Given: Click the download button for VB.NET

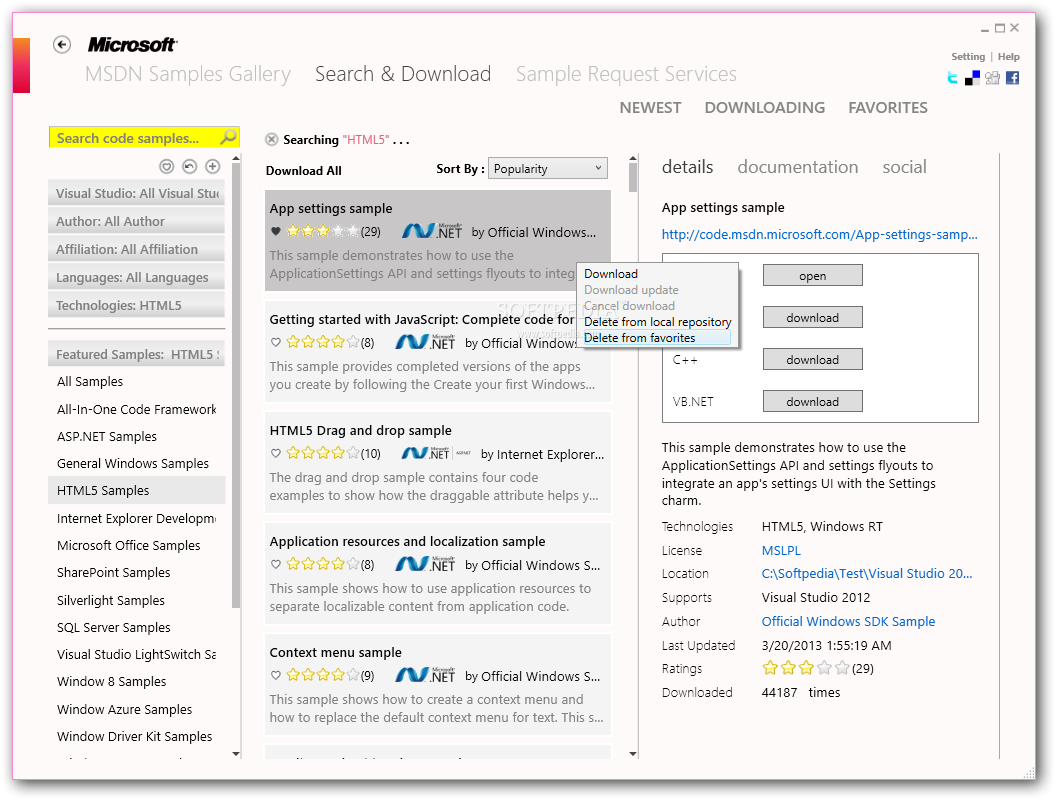Looking at the screenshot, I should click(x=812, y=401).
